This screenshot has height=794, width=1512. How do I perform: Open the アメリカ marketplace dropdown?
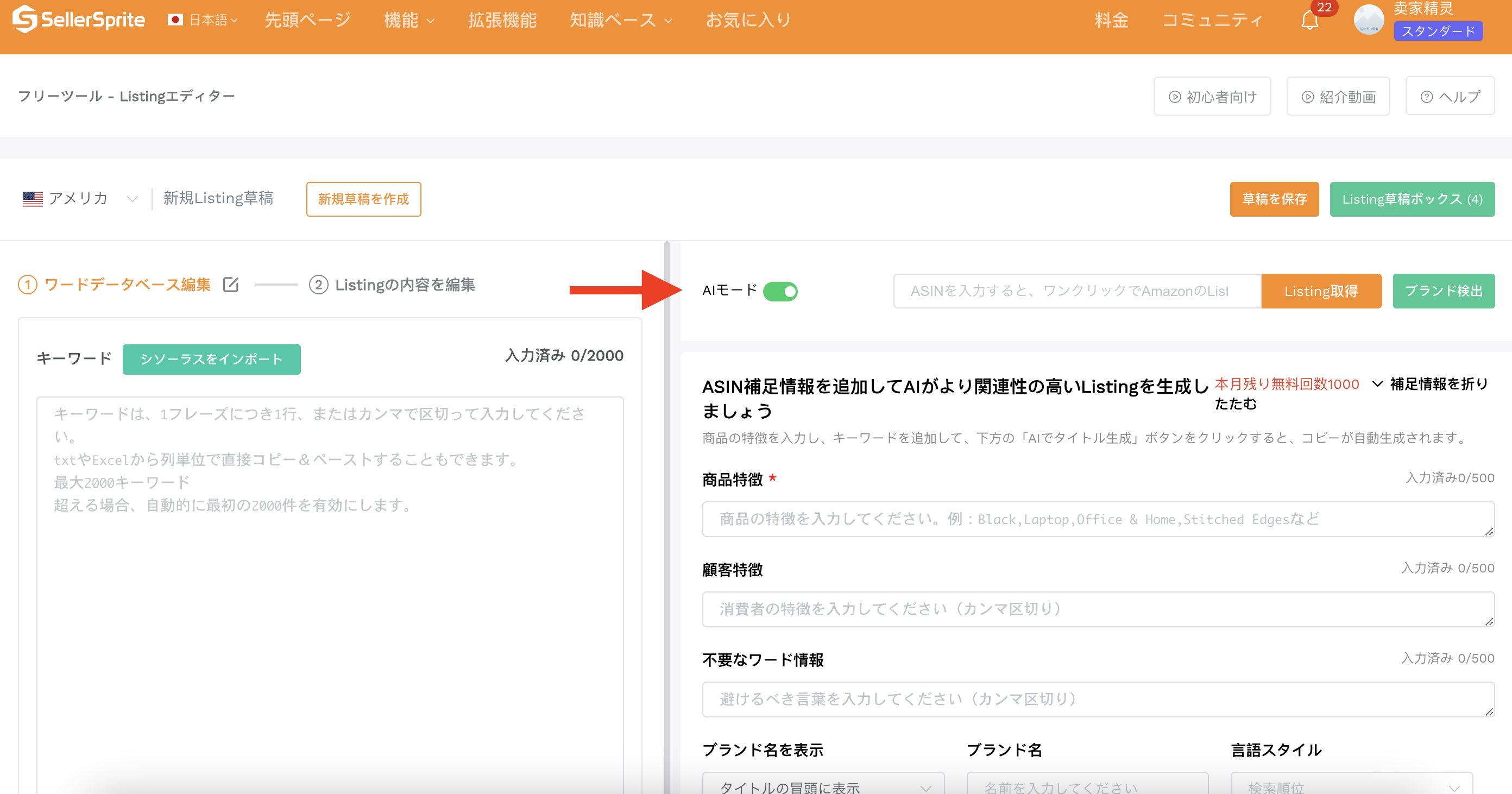pos(80,199)
